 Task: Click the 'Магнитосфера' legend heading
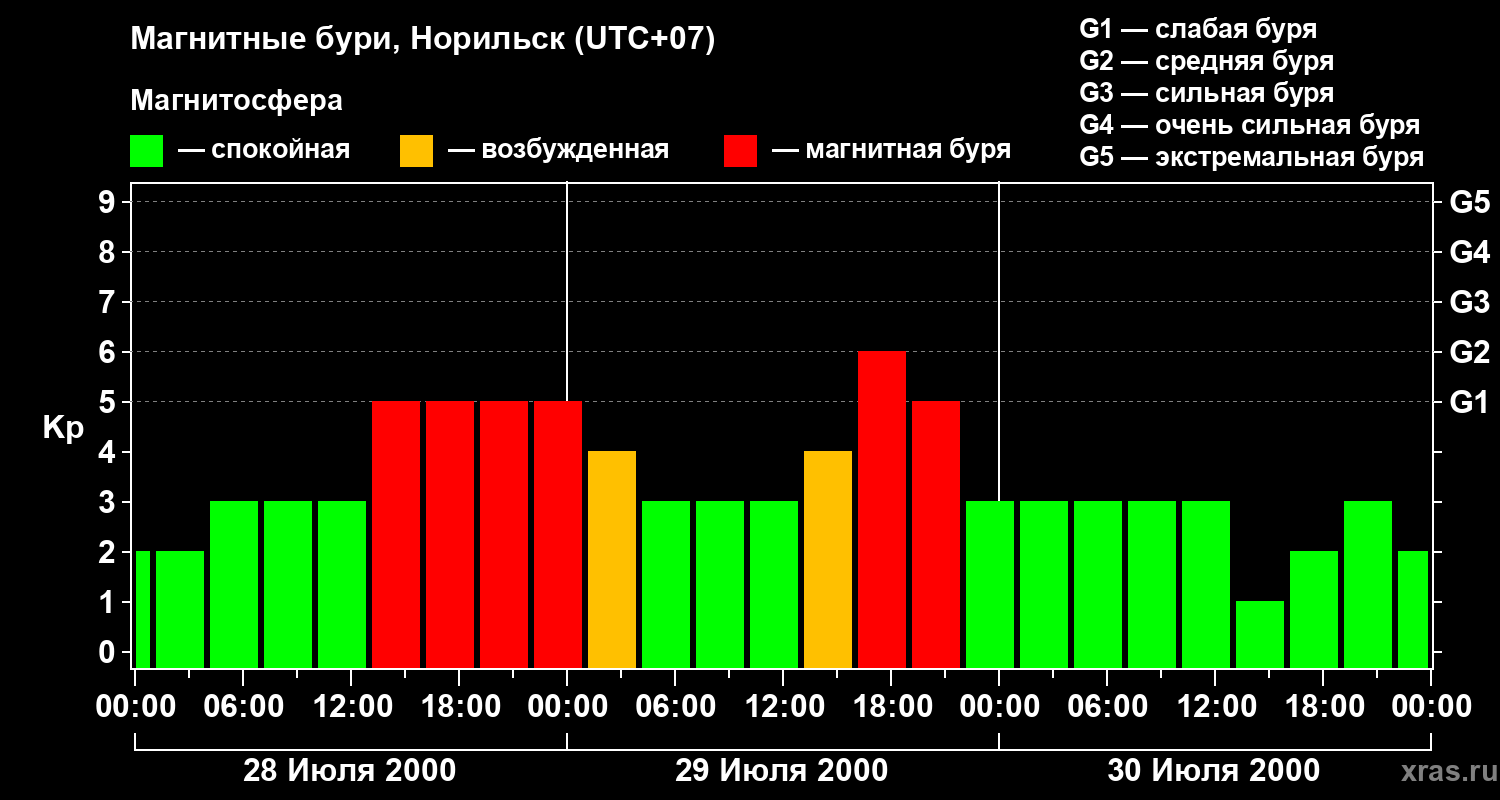pyautogui.click(x=236, y=101)
